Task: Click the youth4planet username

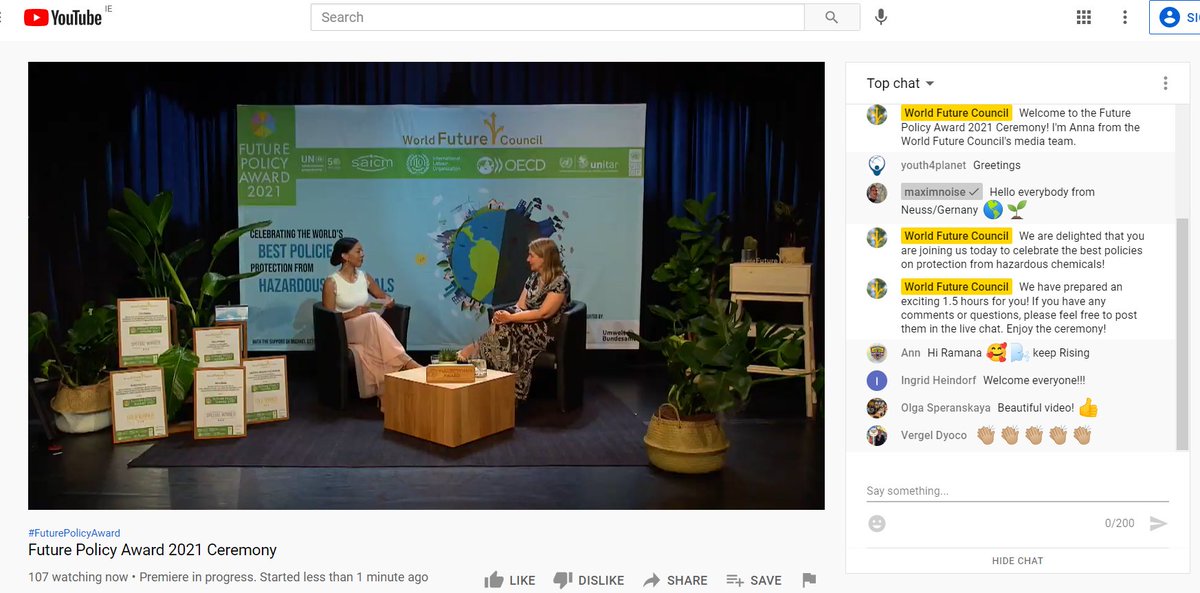Action: (x=933, y=165)
